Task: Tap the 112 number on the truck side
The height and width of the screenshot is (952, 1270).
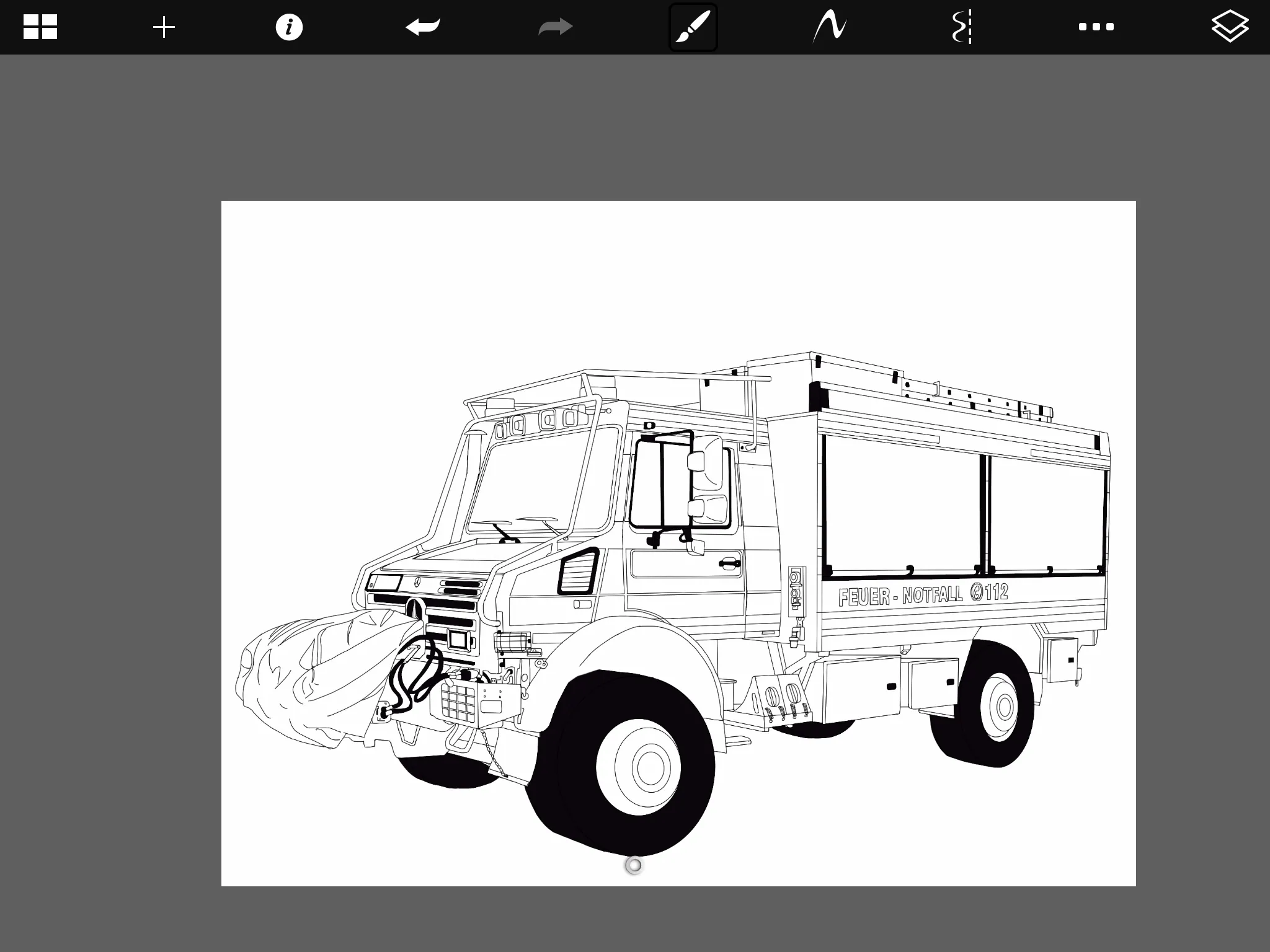Action: click(997, 592)
